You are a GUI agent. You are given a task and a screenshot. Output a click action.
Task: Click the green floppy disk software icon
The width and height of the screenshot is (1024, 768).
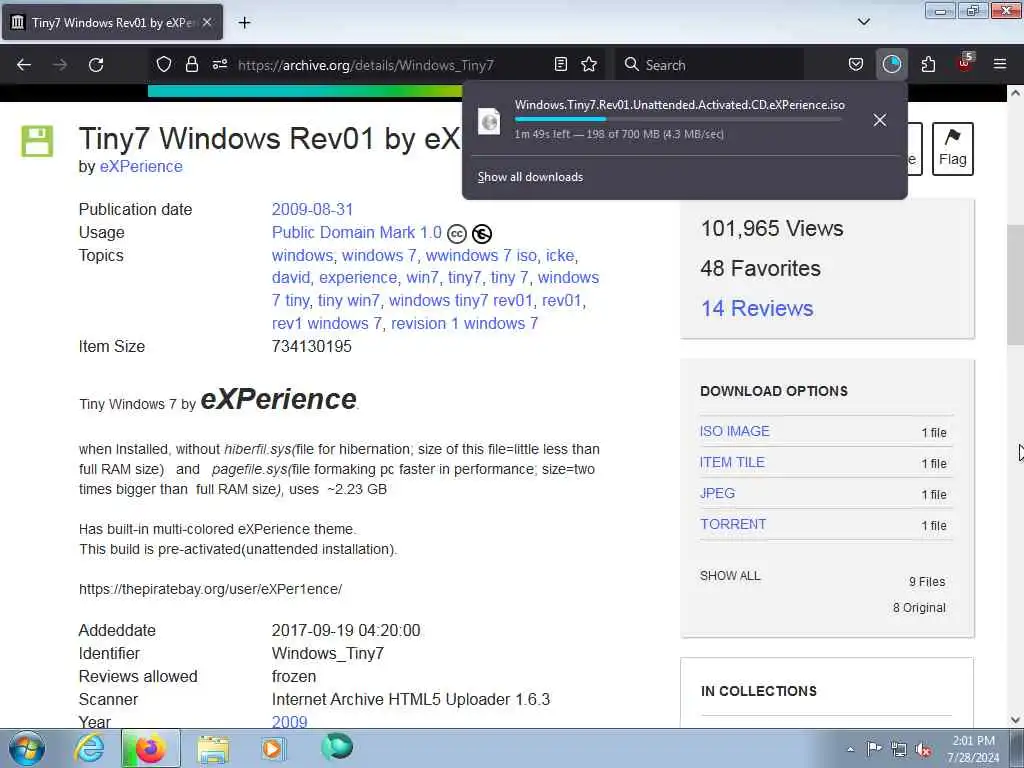(37, 141)
